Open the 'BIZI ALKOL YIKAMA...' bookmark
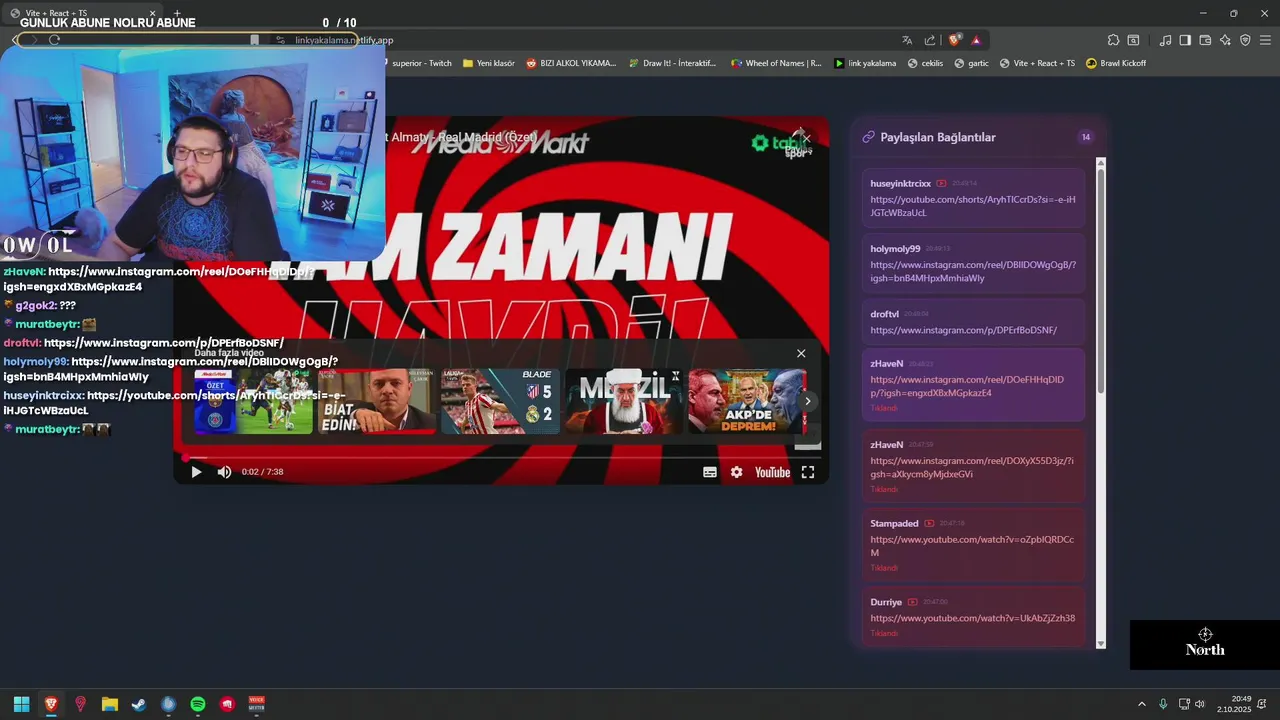The width and height of the screenshot is (1280, 720). tap(571, 63)
